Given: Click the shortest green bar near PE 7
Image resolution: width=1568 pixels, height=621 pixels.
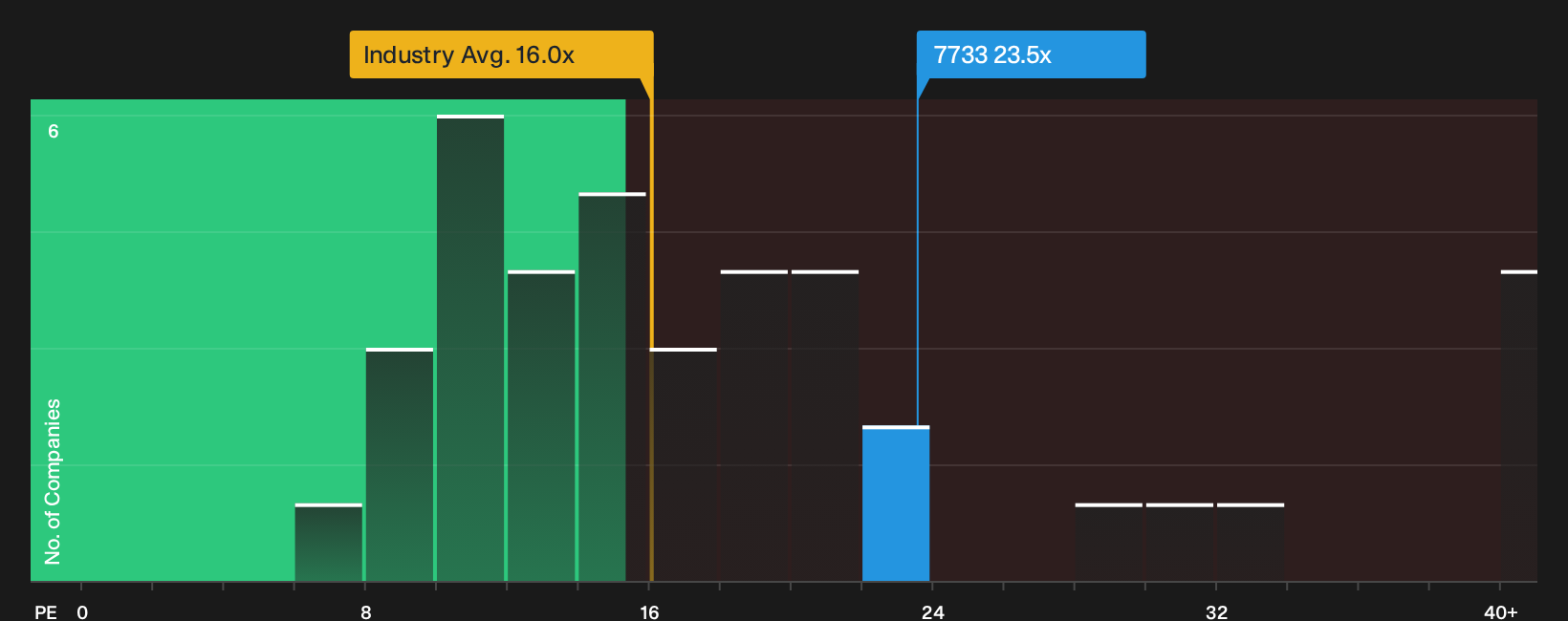Looking at the screenshot, I should pos(329,543).
